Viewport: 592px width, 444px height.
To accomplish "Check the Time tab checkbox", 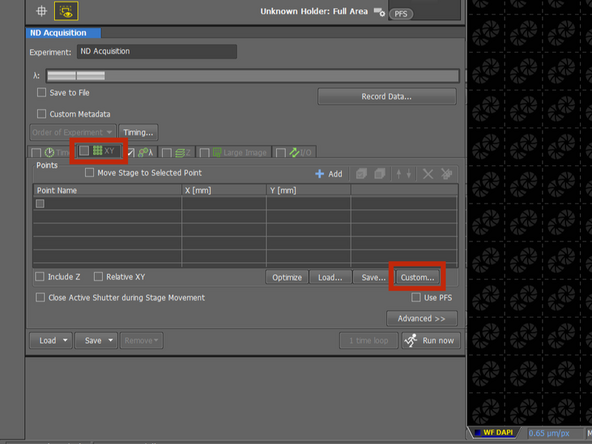I will 36,153.
